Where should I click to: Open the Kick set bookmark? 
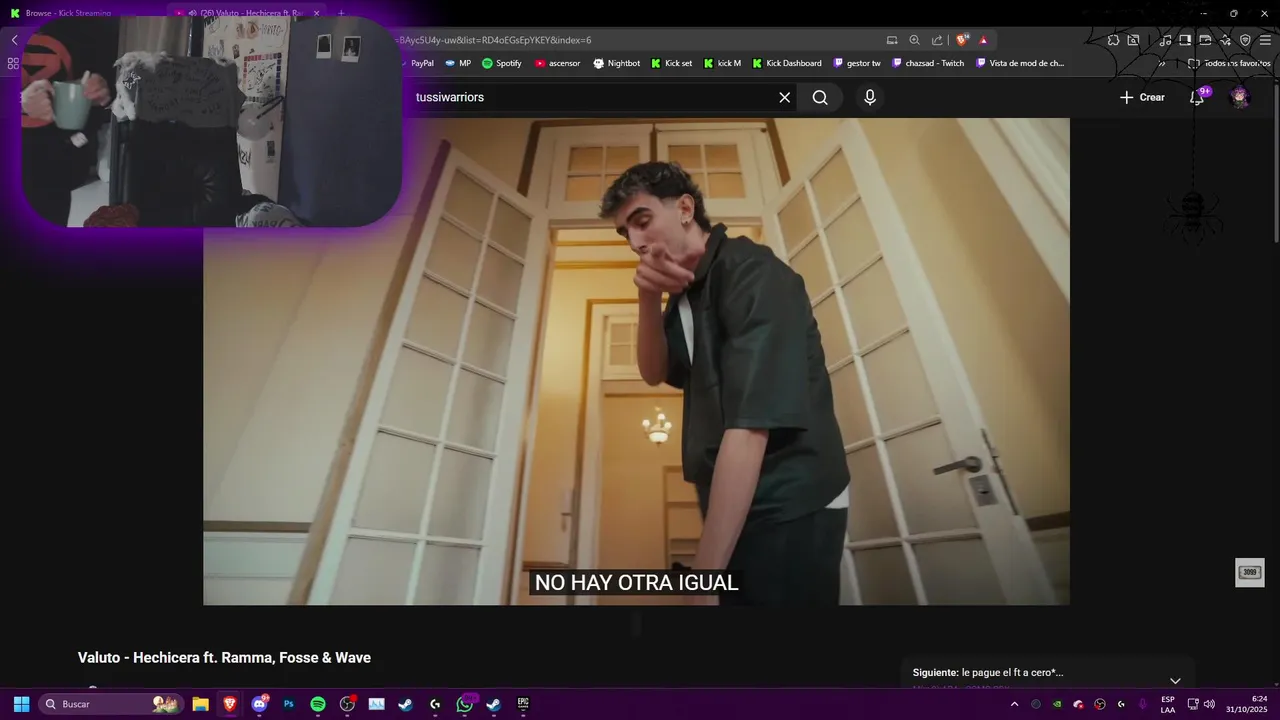(x=671, y=63)
